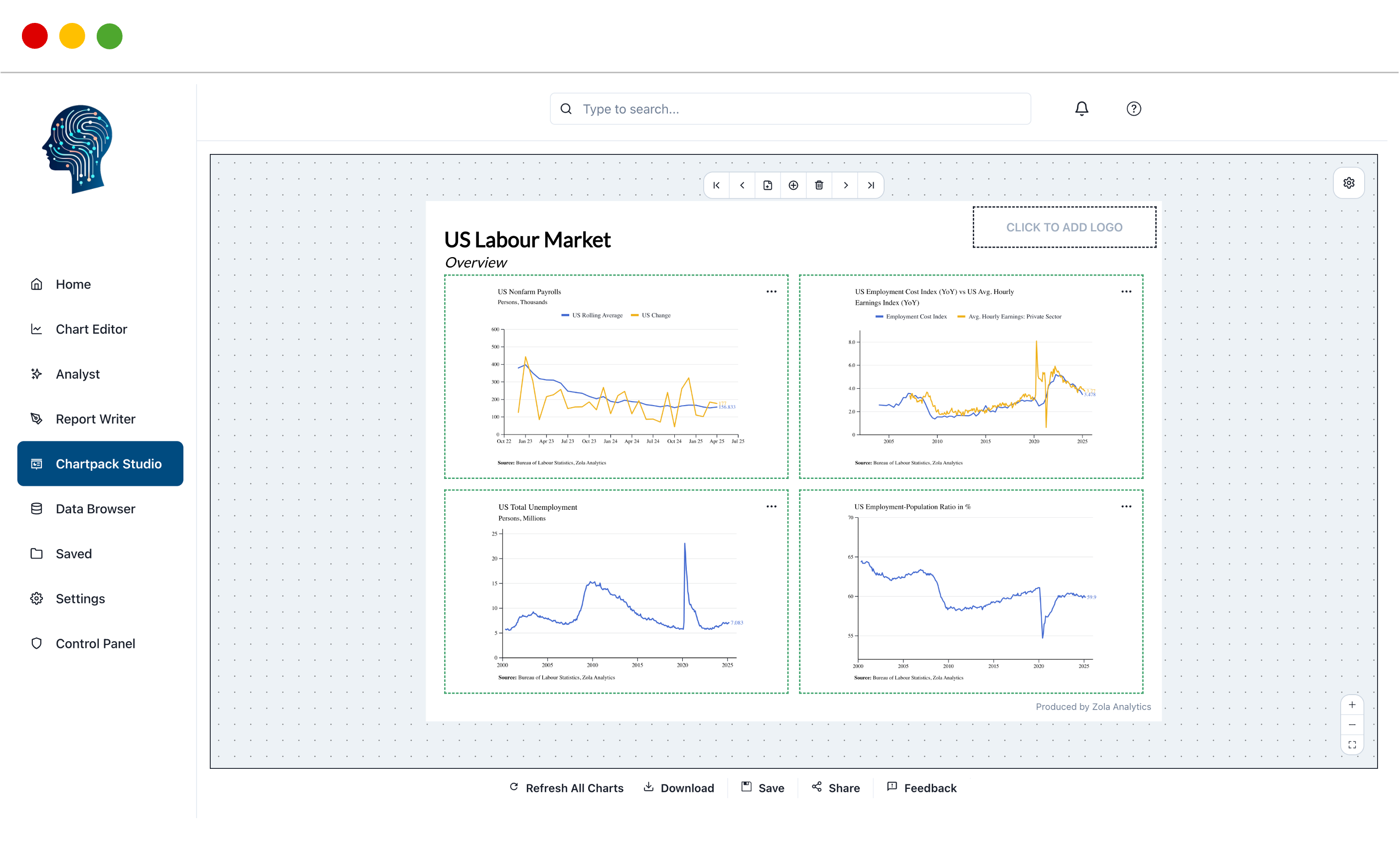Add a new page to the chartpack

click(768, 185)
